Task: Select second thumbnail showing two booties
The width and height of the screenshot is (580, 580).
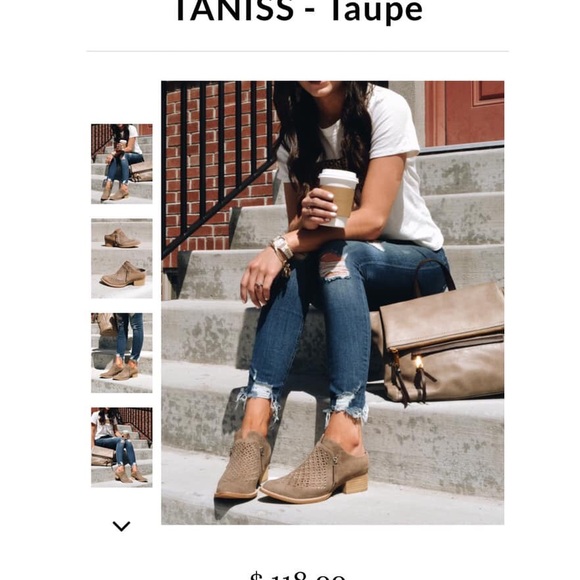Action: 122,258
